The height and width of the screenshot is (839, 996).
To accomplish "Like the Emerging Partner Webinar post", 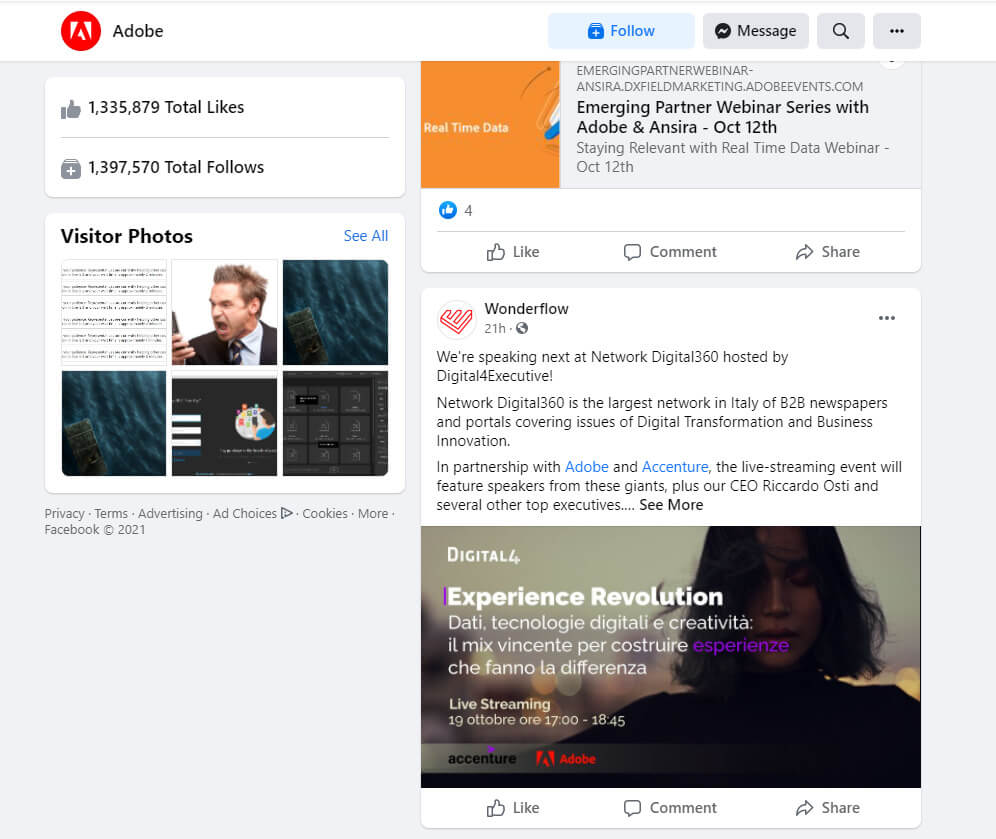I will pyautogui.click(x=513, y=252).
